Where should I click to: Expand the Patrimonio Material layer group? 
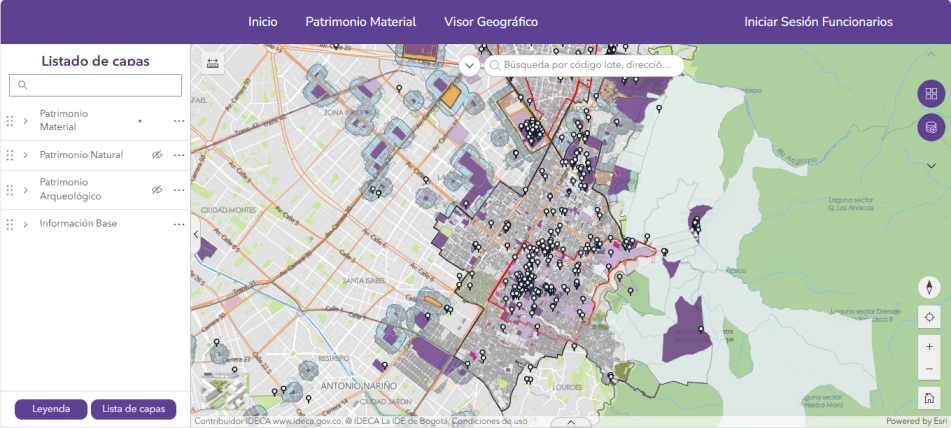25,121
